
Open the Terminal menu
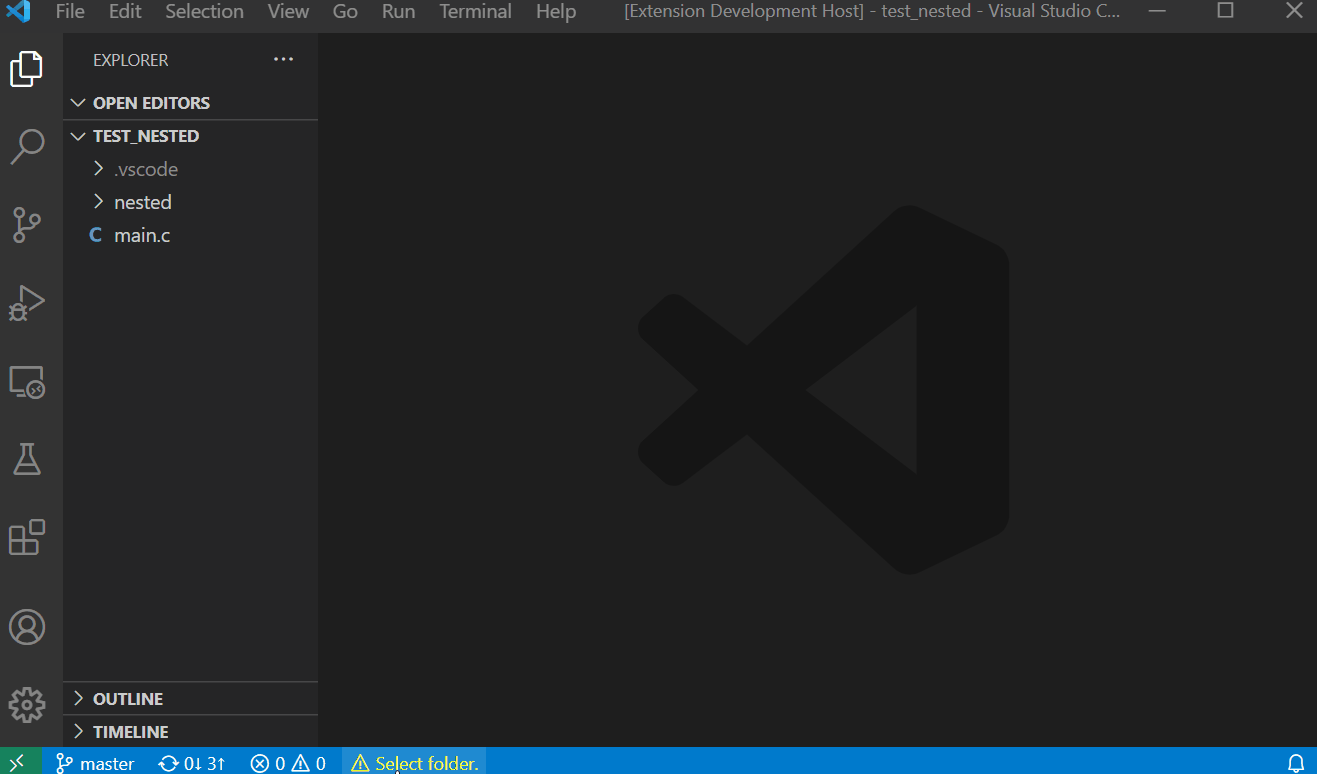coord(475,12)
